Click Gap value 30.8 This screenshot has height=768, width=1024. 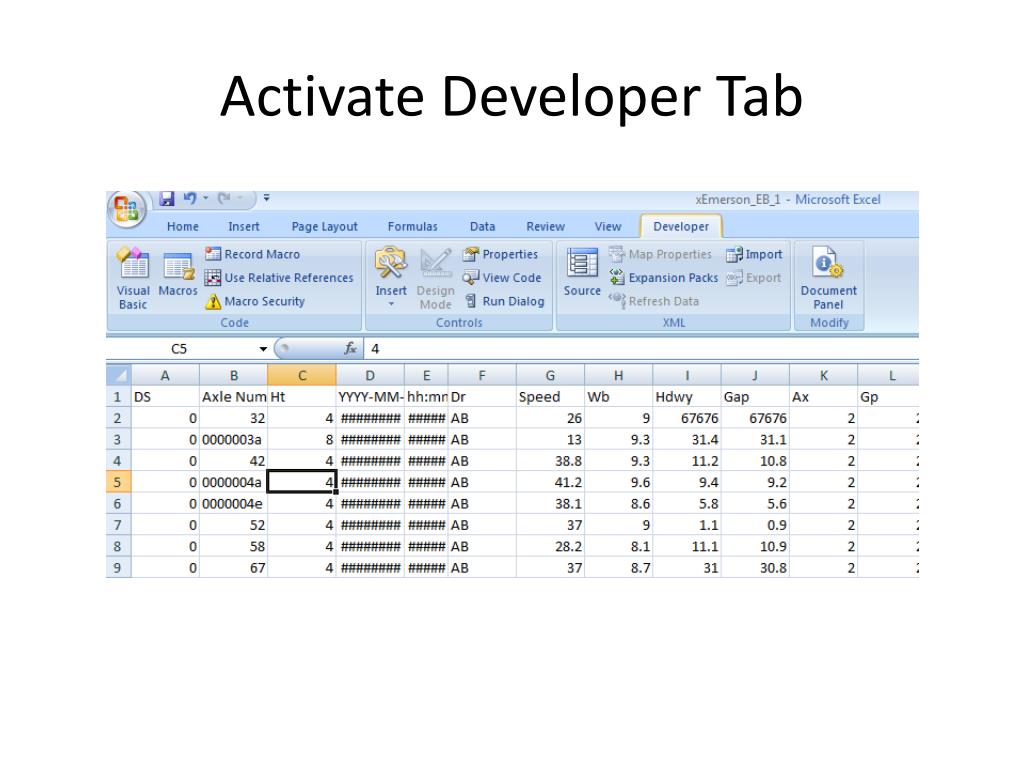(755, 568)
